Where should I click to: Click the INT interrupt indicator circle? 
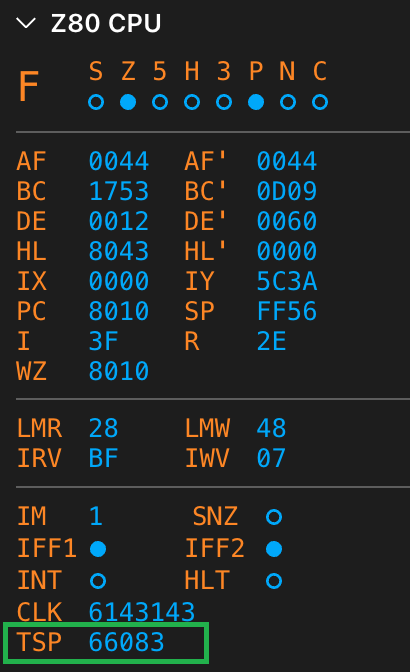[98, 581]
